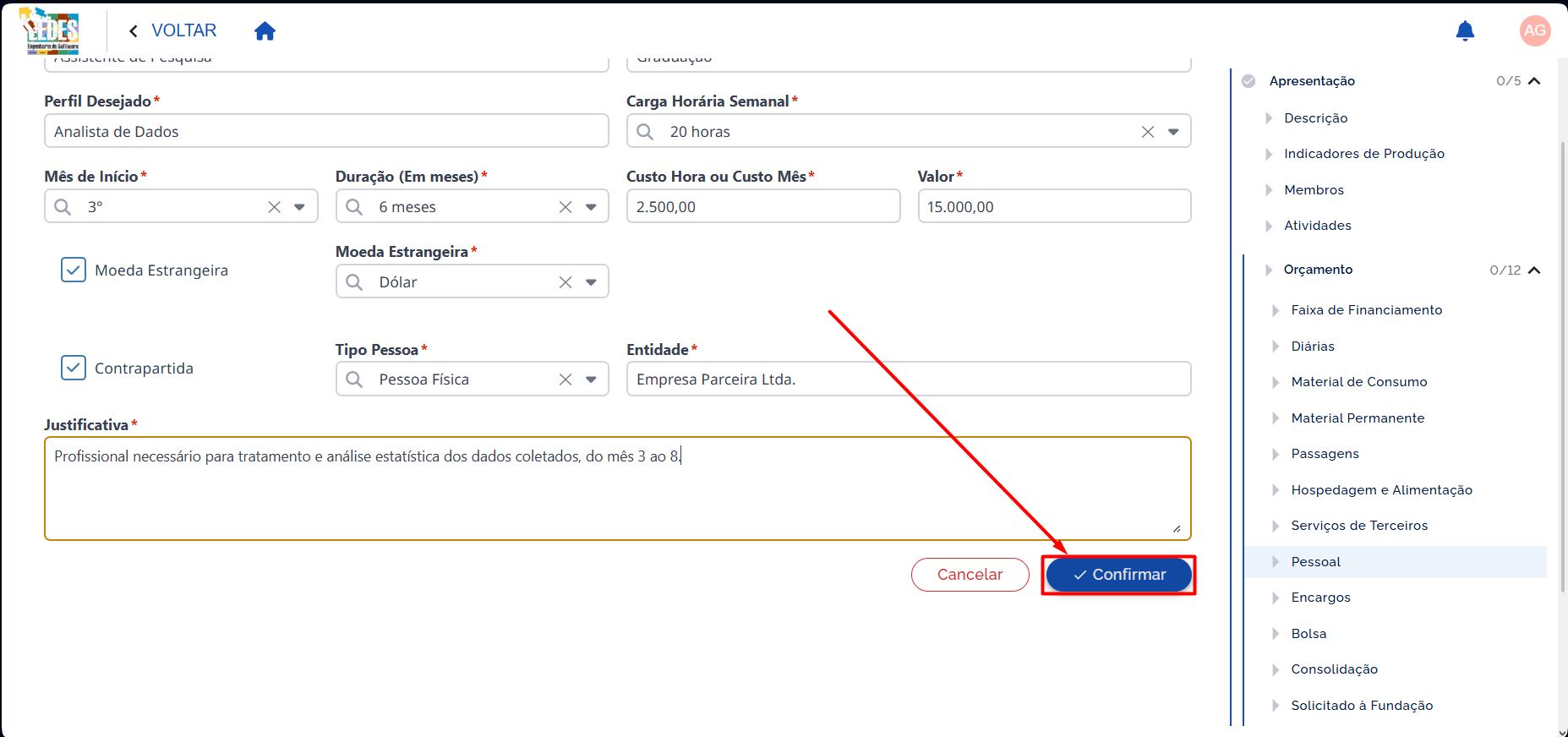The height and width of the screenshot is (737, 1568).
Task: Click the Apresentação check status icon
Action: (1248, 81)
